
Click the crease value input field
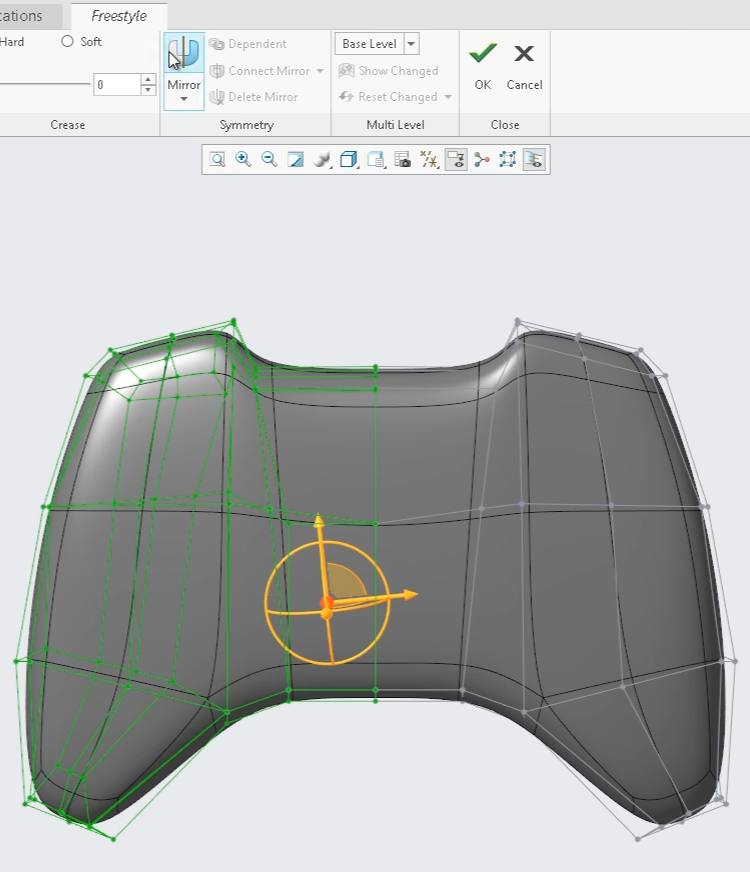pos(117,85)
